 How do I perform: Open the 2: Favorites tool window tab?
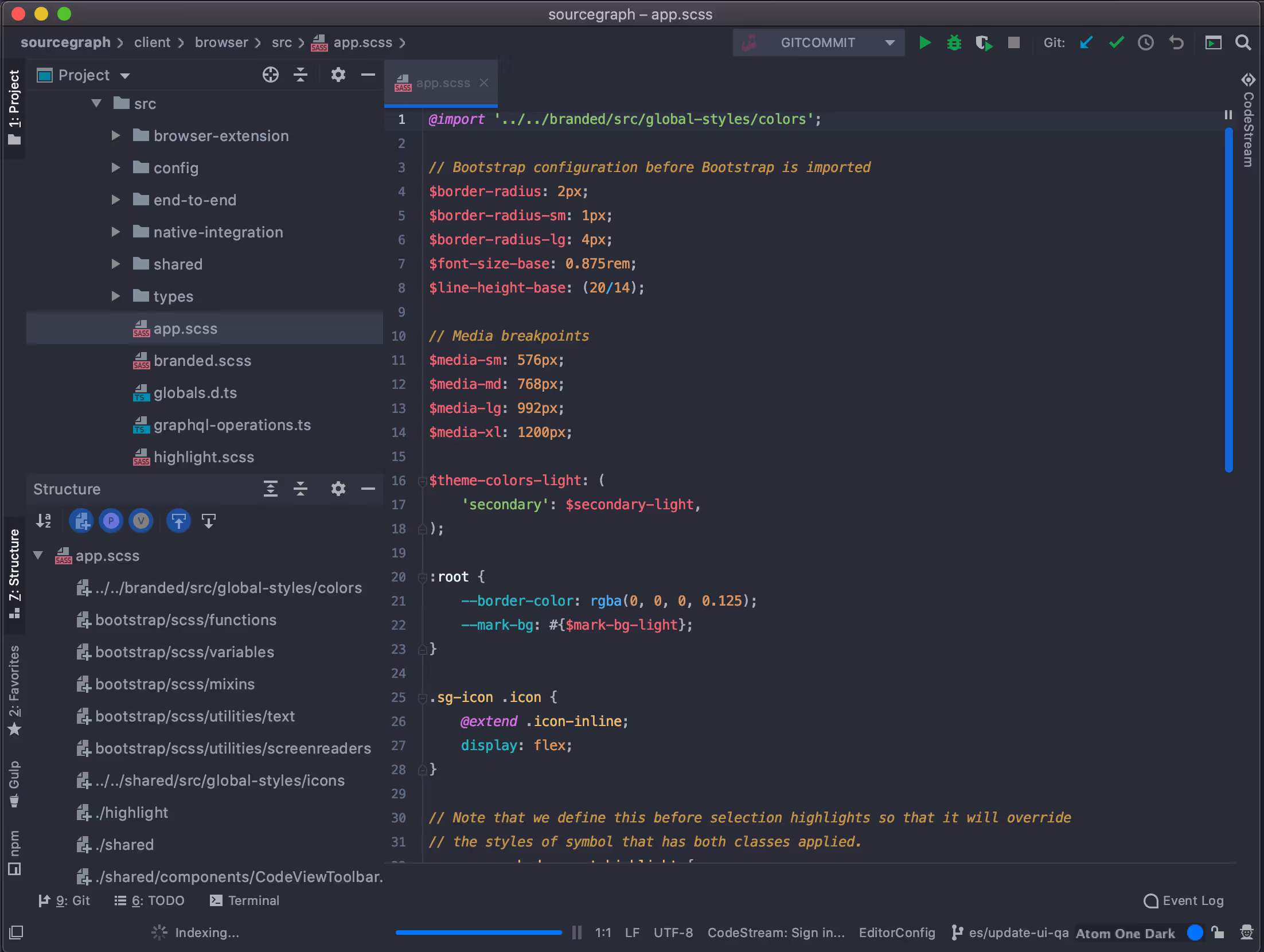pos(14,690)
